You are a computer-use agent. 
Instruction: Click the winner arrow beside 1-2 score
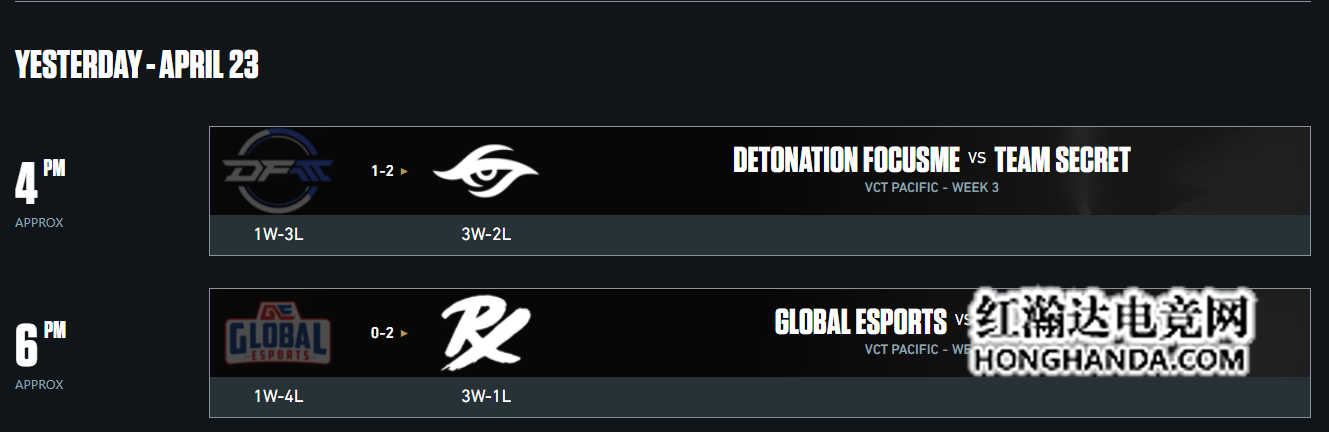[404, 171]
